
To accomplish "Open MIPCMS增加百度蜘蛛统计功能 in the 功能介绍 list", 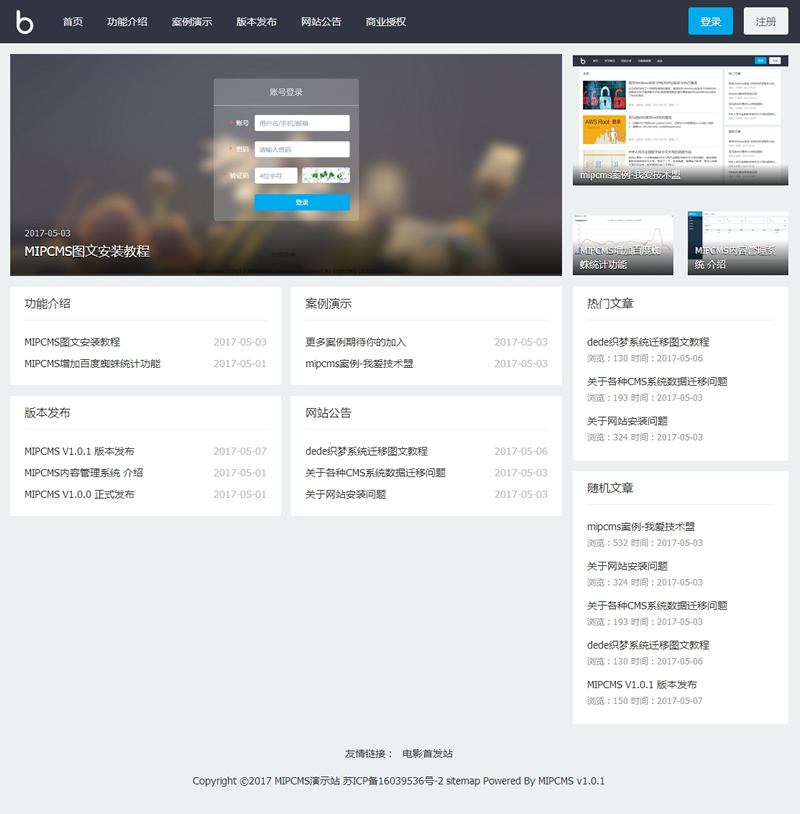I will tap(92, 364).
